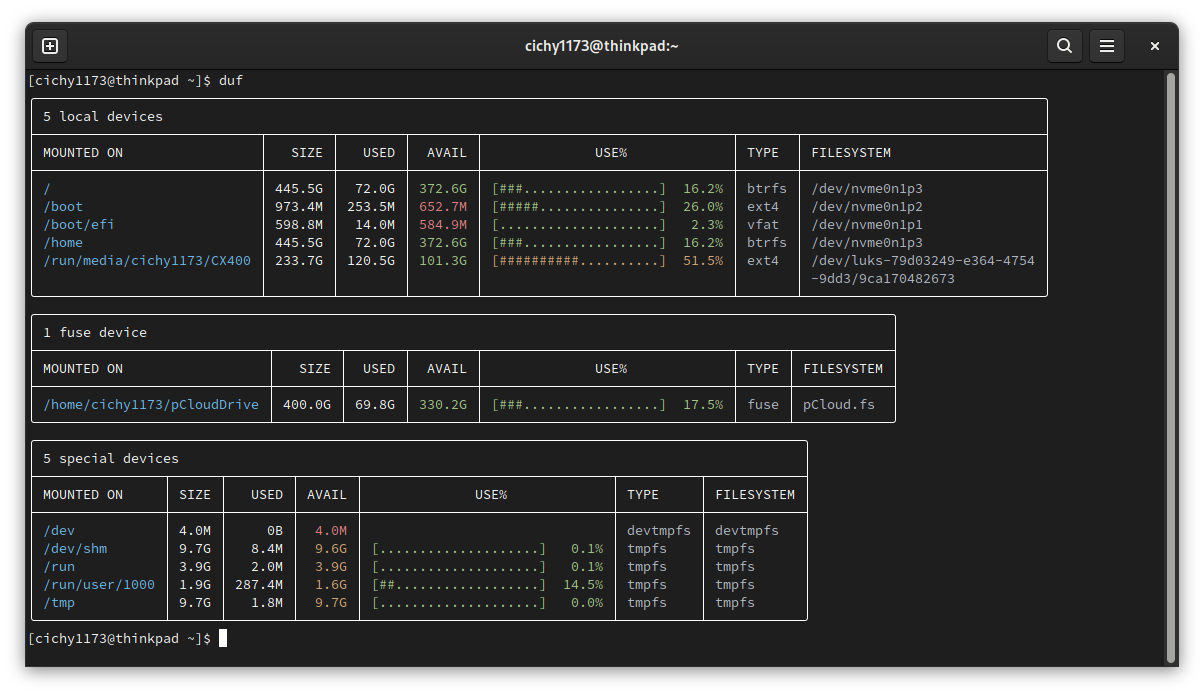
Task: Click the fuse type entry
Action: coord(763,404)
